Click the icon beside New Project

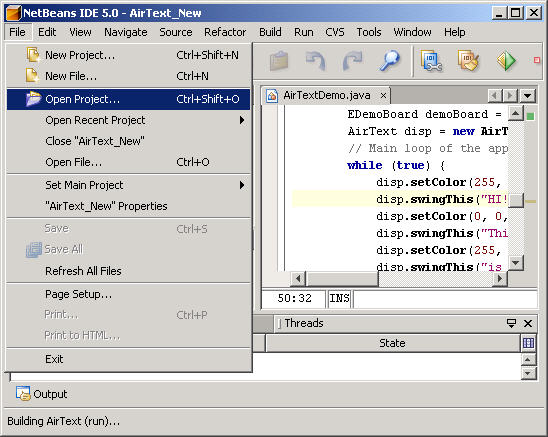(x=33, y=55)
